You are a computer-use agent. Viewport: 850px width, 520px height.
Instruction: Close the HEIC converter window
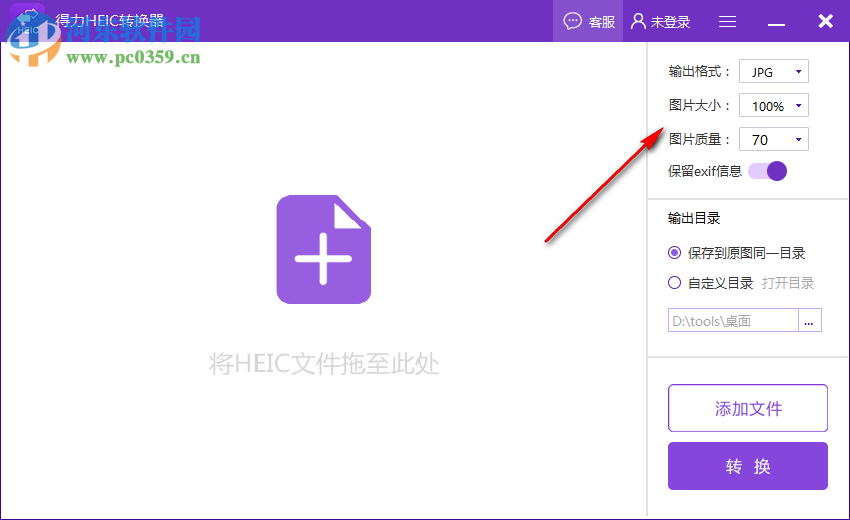pyautogui.click(x=826, y=21)
